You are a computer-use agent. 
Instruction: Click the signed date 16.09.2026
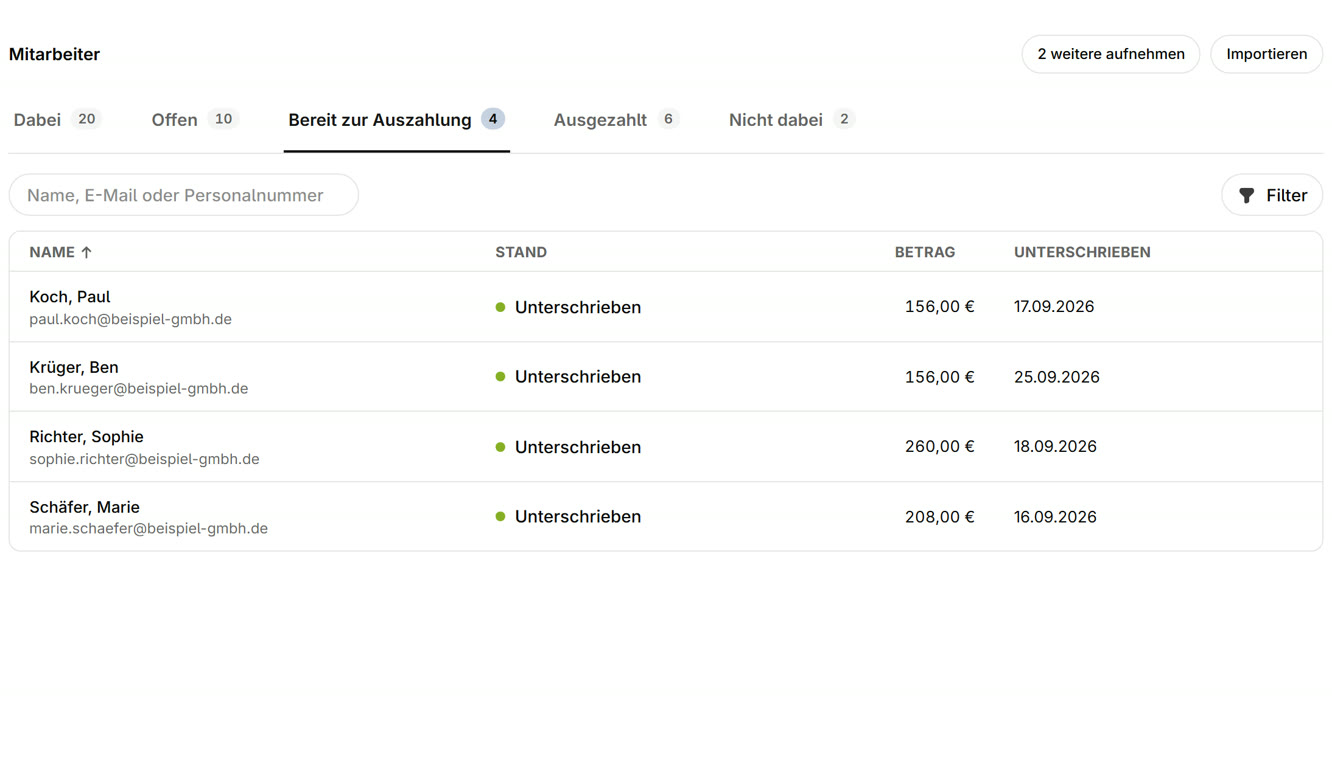click(x=1055, y=517)
